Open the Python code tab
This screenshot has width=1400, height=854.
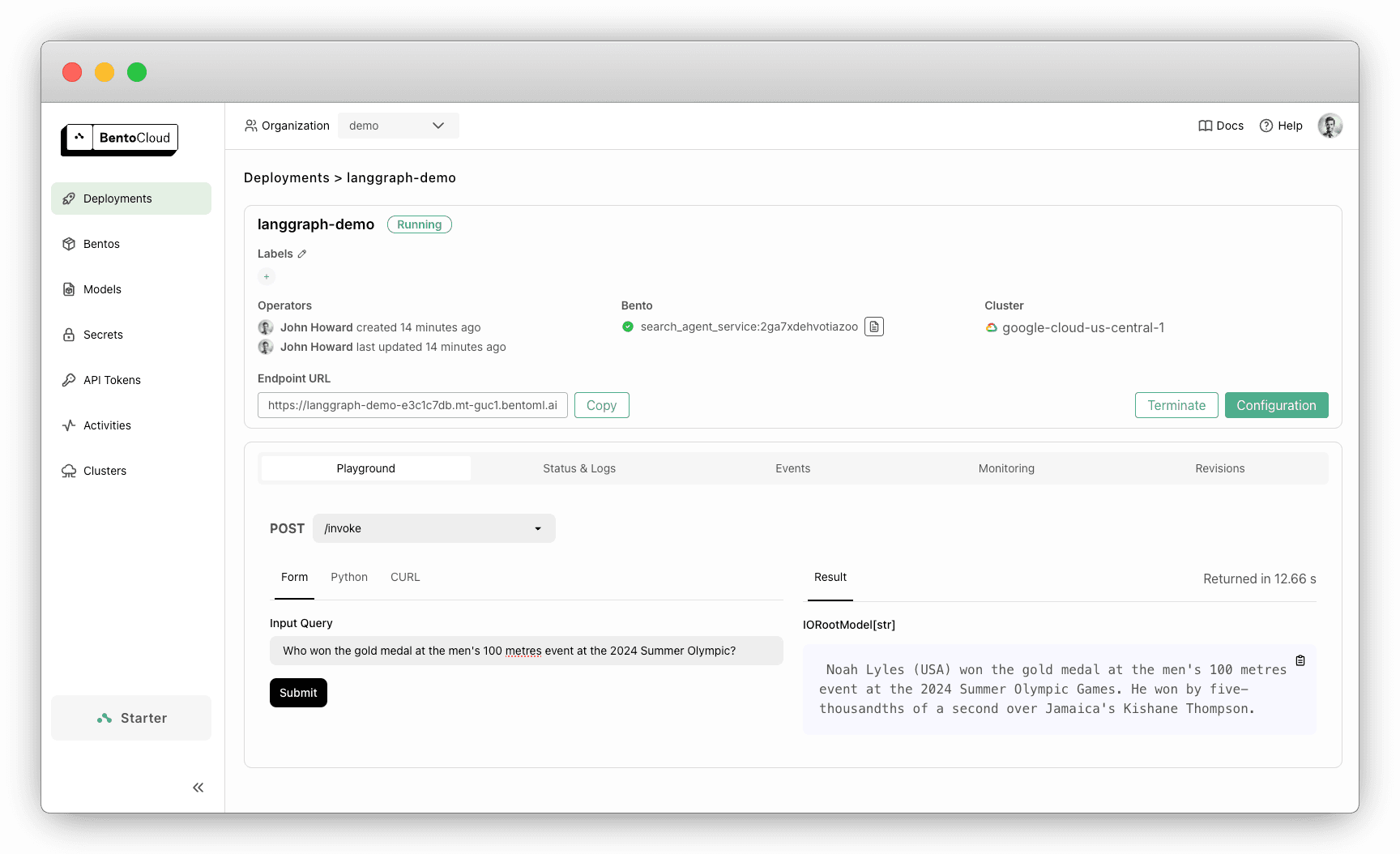click(x=349, y=577)
